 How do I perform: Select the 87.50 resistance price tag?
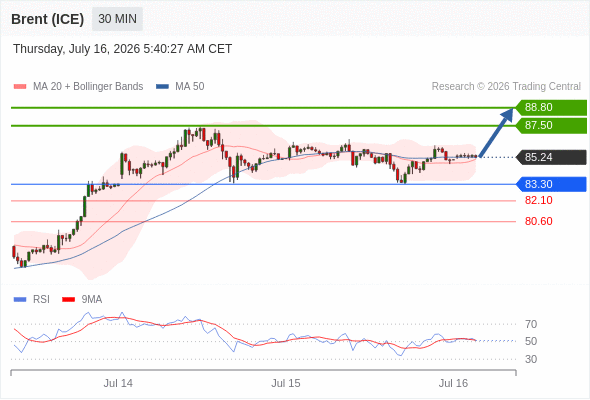[x=550, y=125]
